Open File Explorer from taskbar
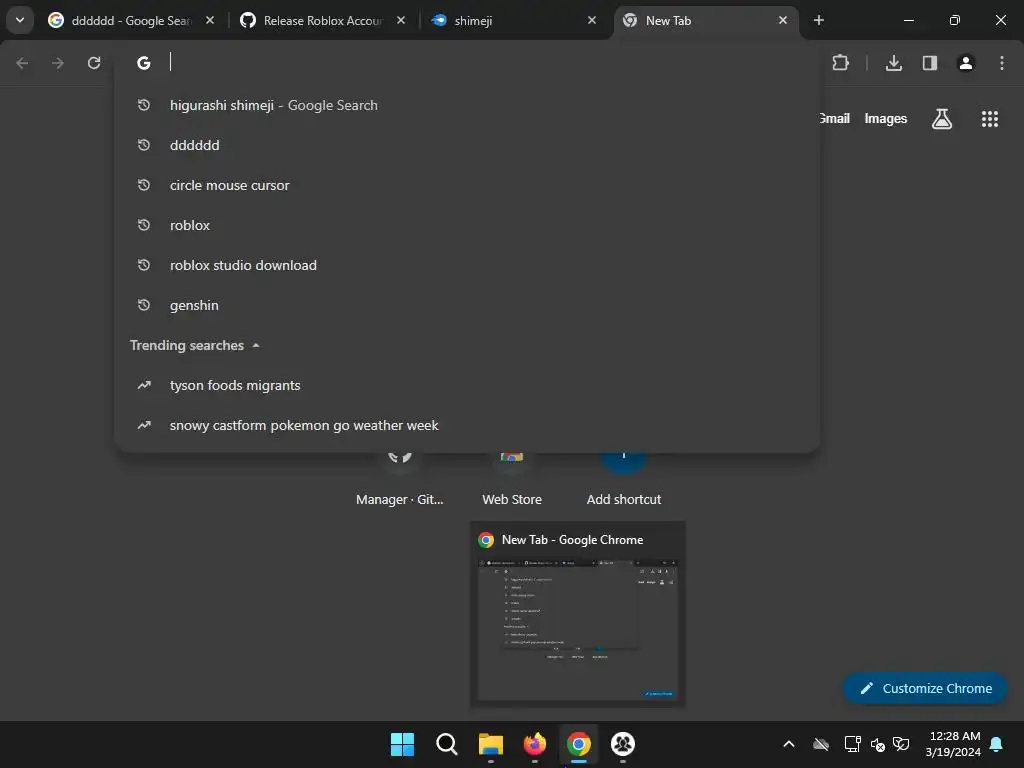Image resolution: width=1024 pixels, height=768 pixels. point(490,744)
